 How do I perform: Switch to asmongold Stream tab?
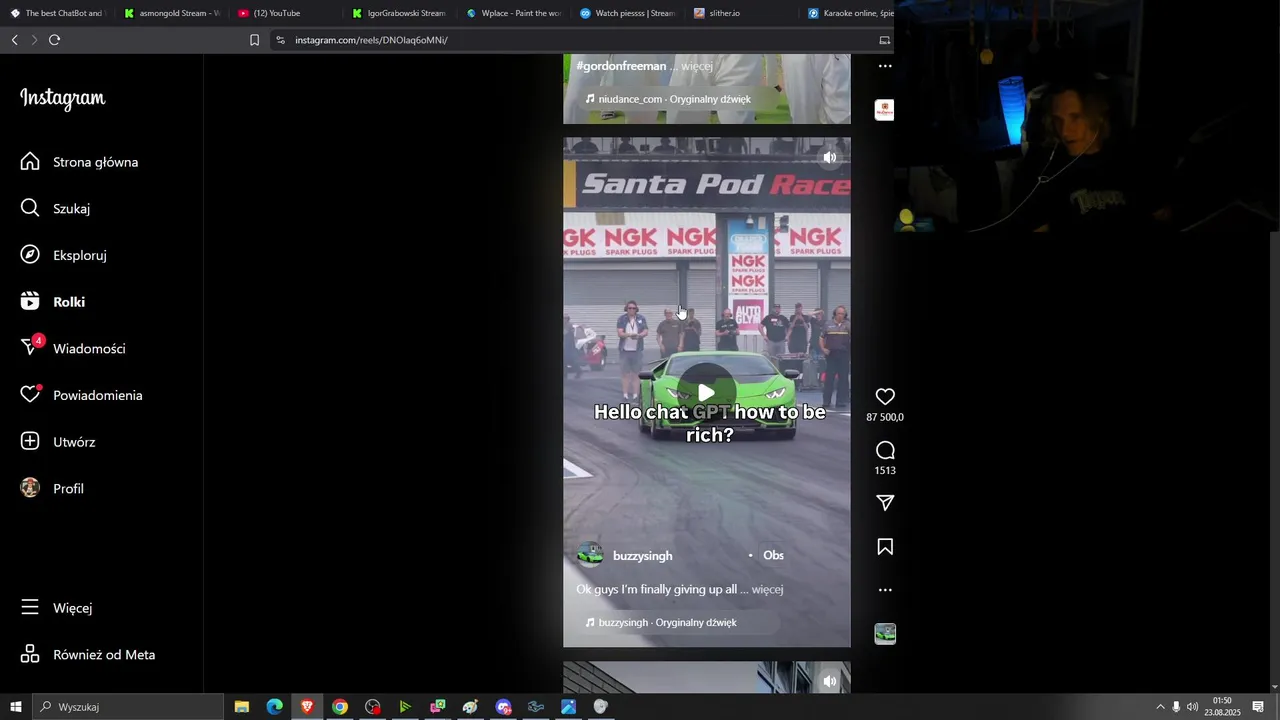coord(170,13)
